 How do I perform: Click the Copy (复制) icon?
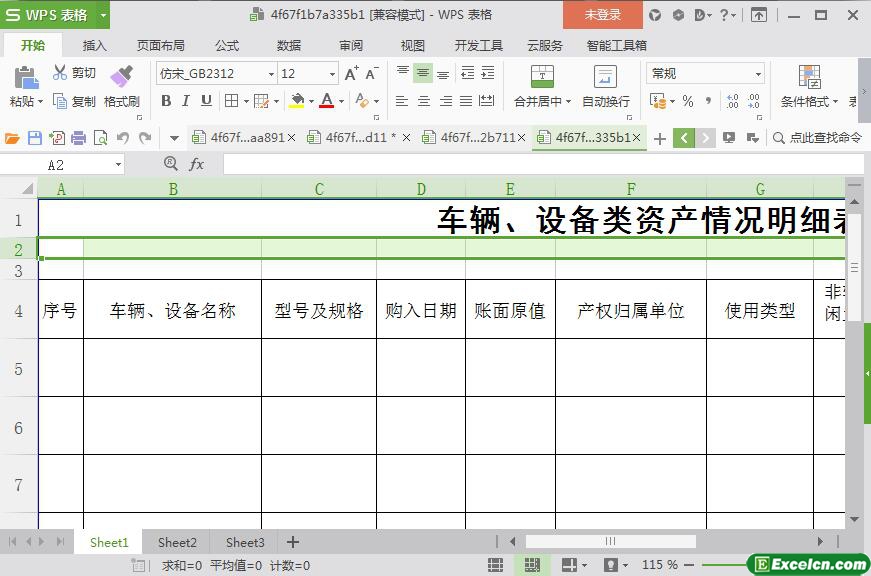60,101
